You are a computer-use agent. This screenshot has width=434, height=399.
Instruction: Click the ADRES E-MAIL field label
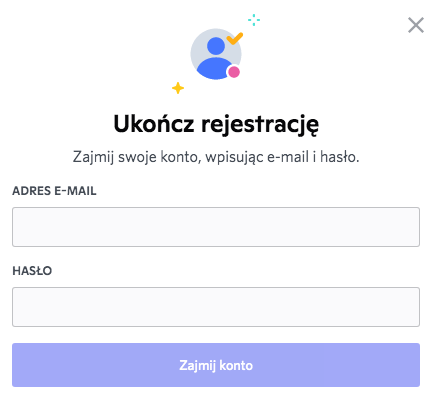pyautogui.click(x=54, y=191)
